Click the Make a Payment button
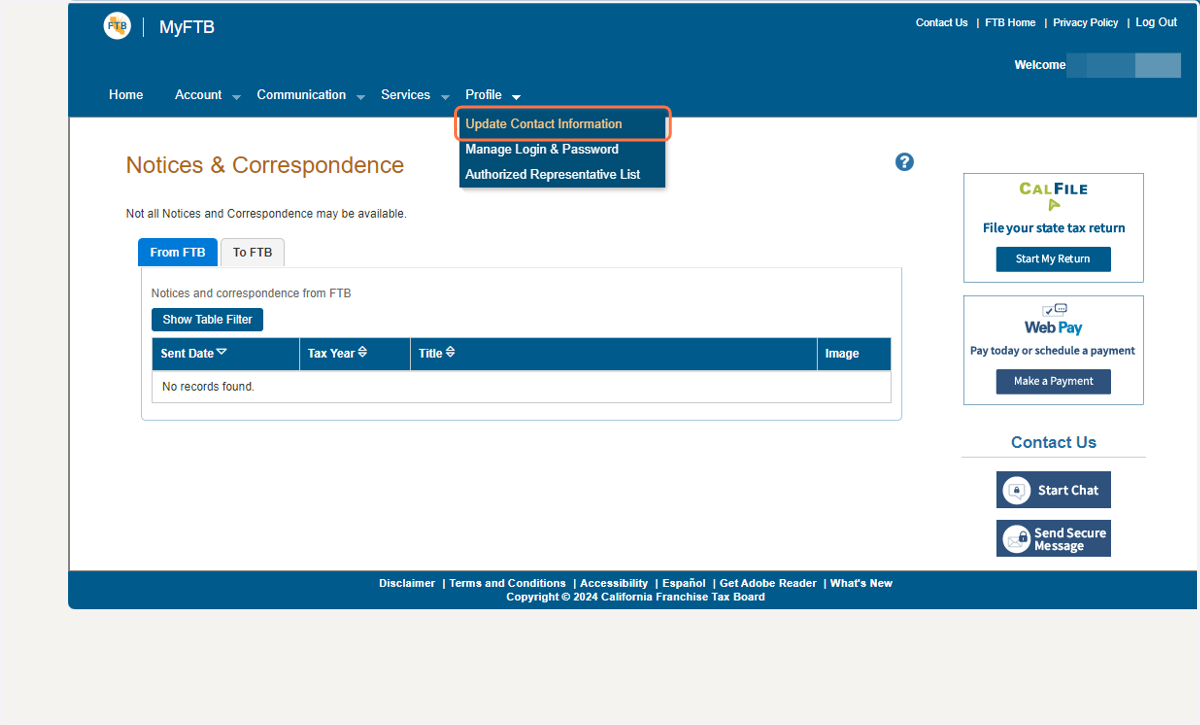Image resolution: width=1200 pixels, height=725 pixels. coord(1053,381)
